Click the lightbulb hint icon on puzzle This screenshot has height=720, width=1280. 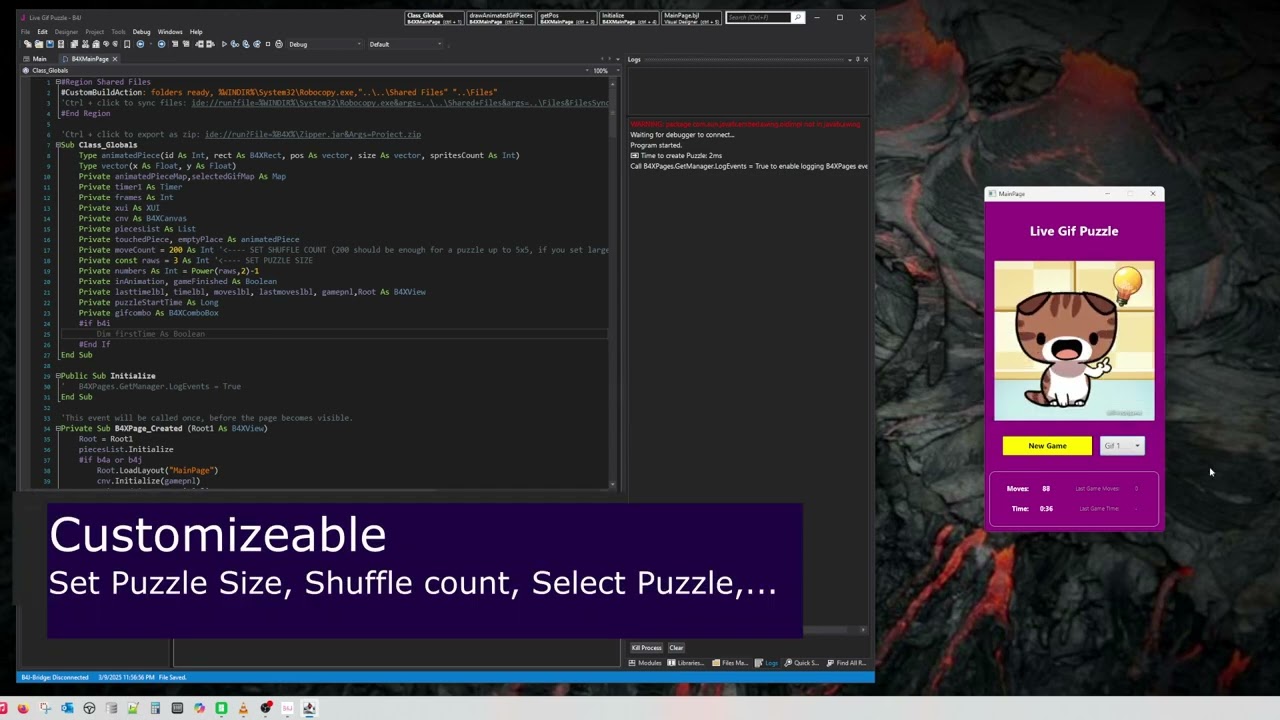tap(1127, 283)
